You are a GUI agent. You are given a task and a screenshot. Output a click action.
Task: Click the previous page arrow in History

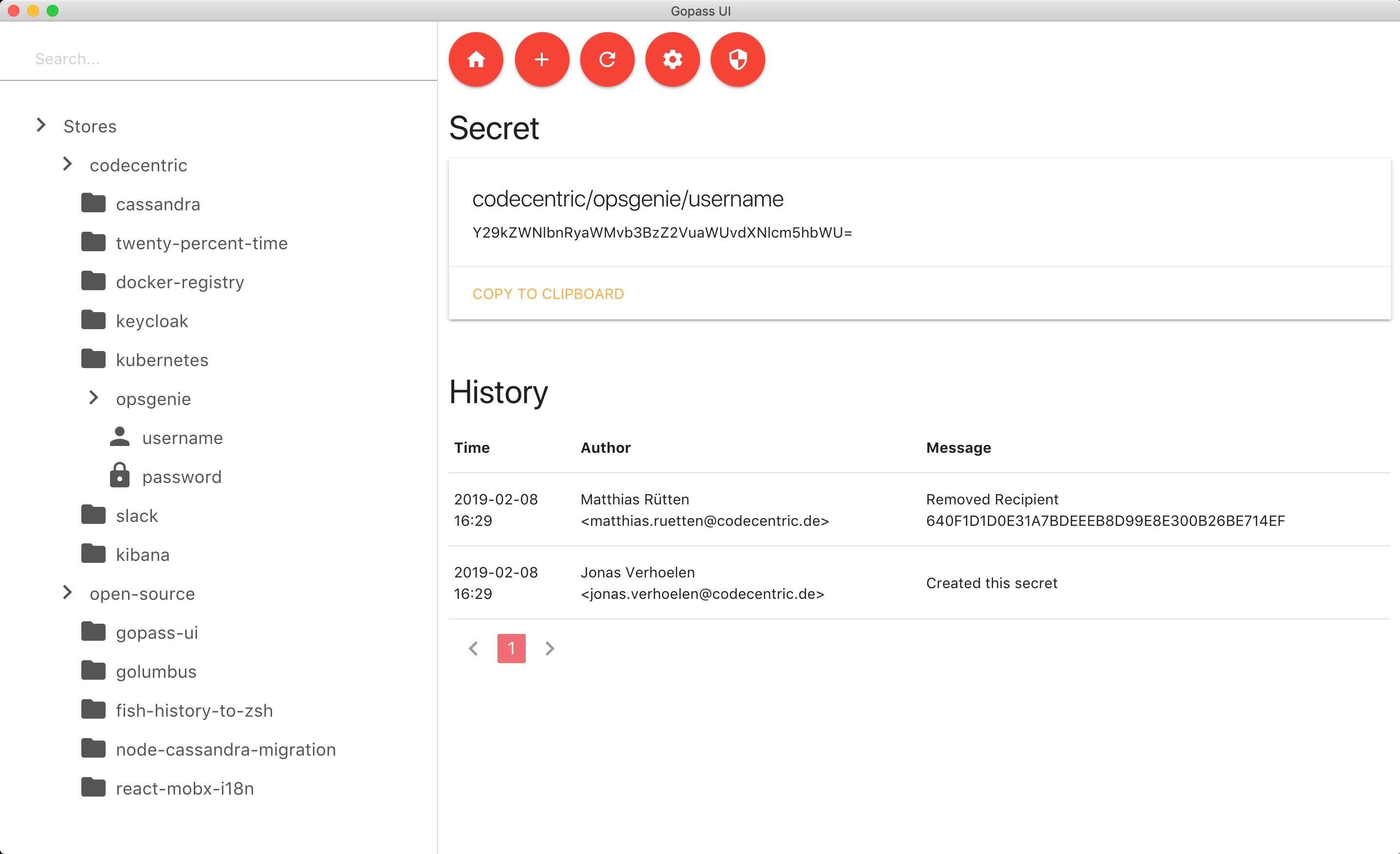[x=473, y=649]
